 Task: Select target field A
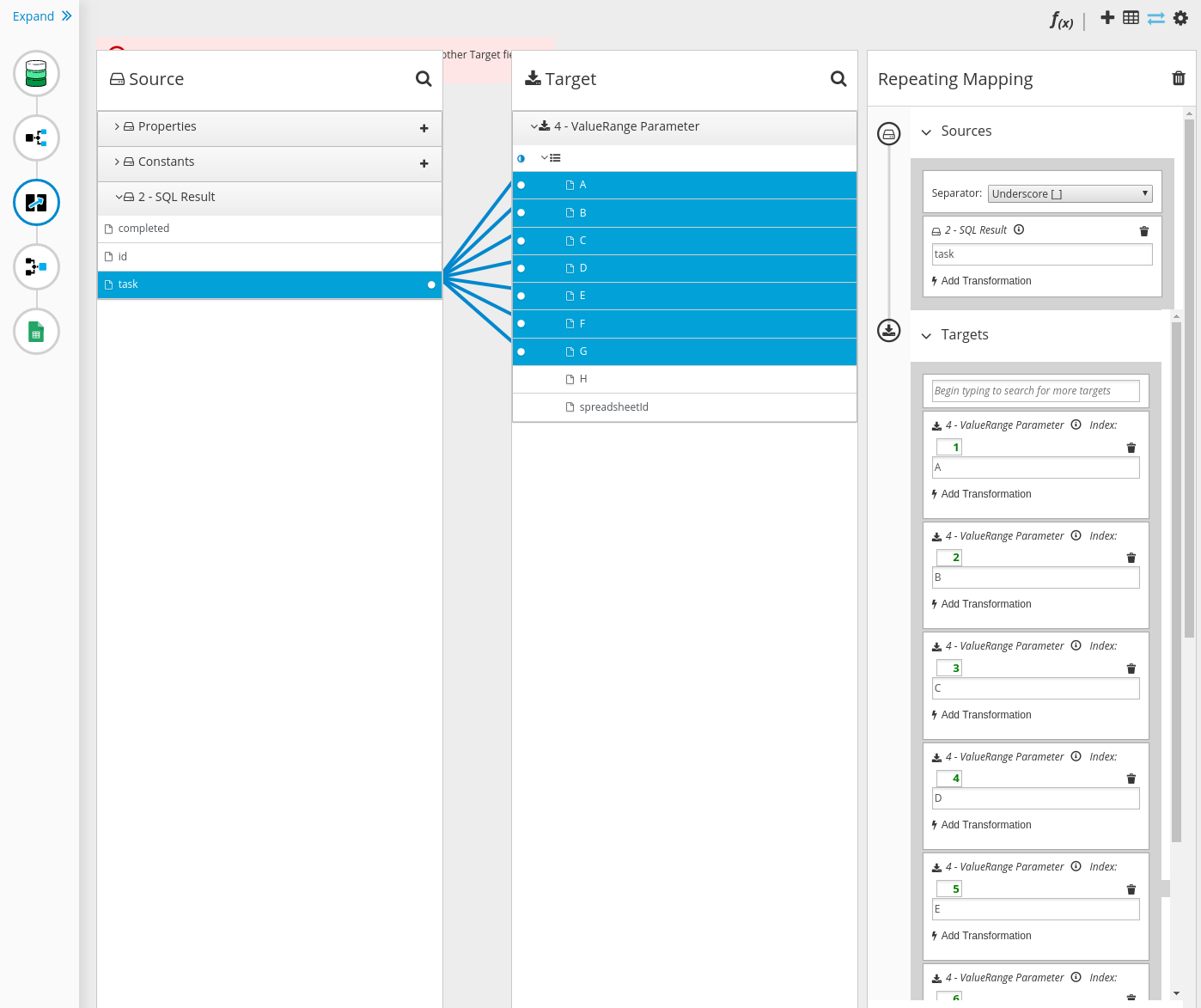685,185
